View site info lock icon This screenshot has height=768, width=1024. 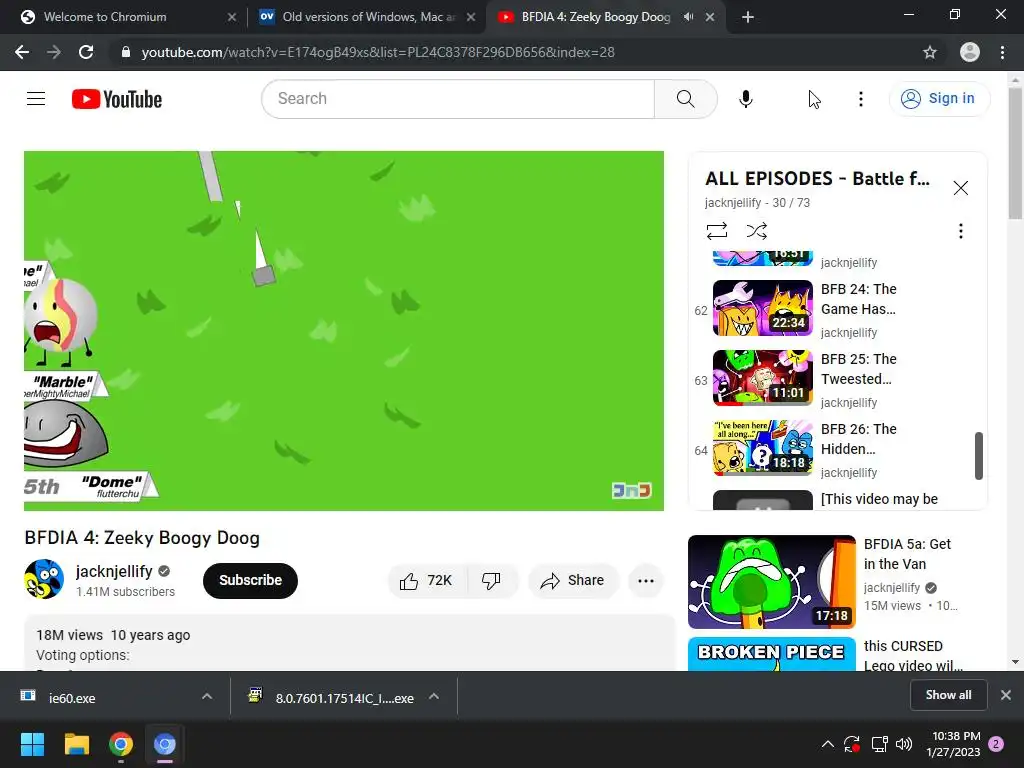(x=126, y=52)
